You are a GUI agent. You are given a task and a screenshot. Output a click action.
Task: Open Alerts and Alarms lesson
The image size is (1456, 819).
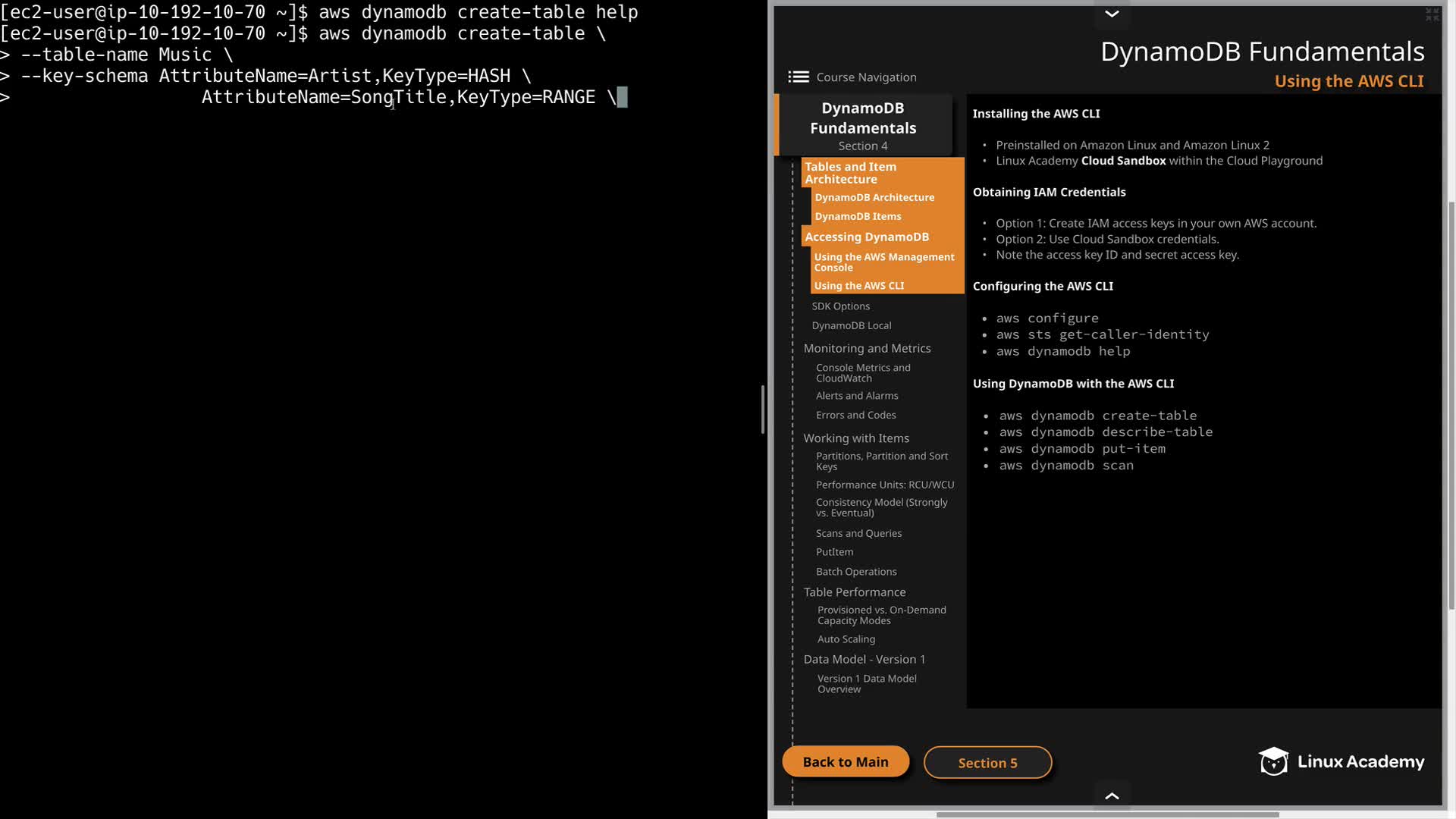point(857,396)
